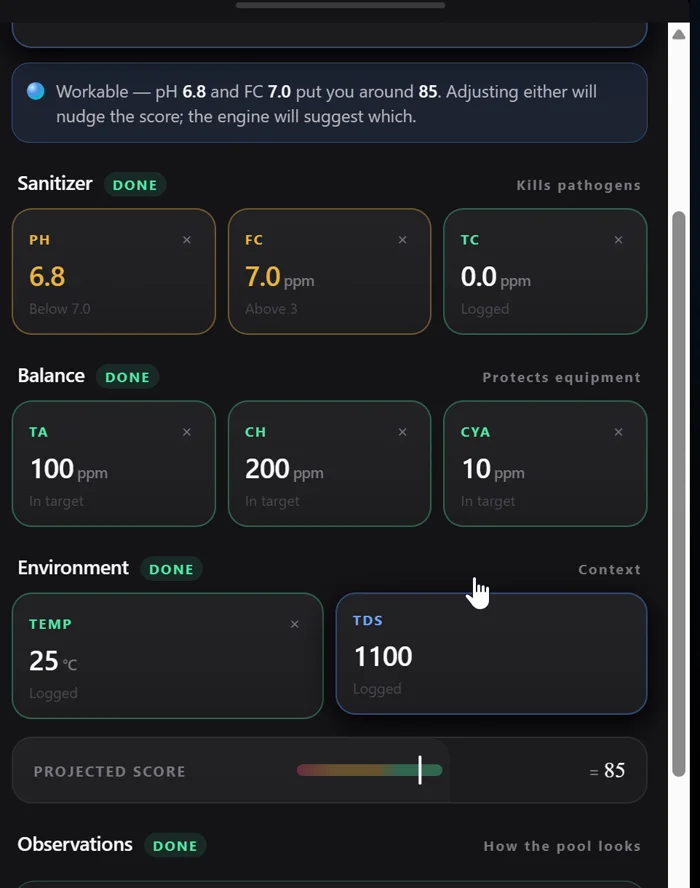The image size is (700, 888).
Task: Clear the TEMP reading with its X
Action: (x=294, y=624)
